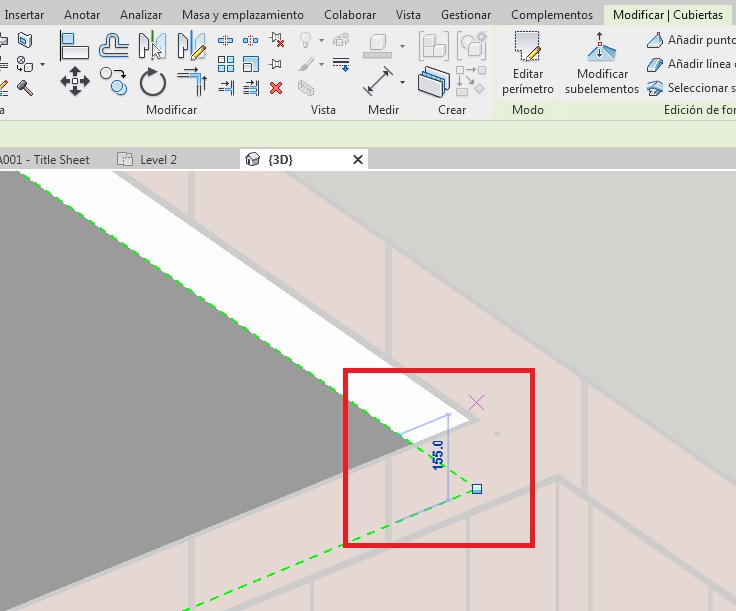
Task: Select the Align tool
Action: pos(75,46)
